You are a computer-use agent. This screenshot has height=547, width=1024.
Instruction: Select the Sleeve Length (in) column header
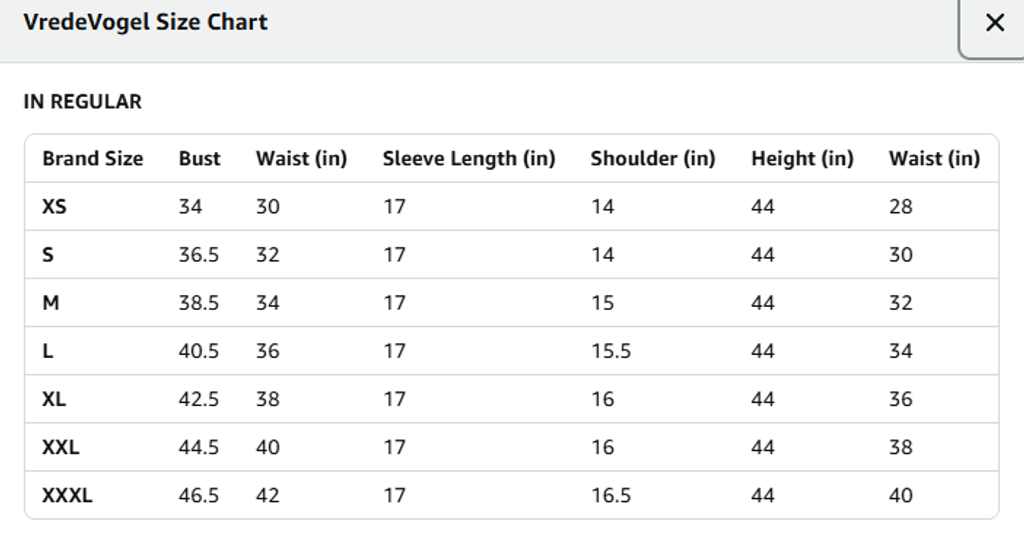[468, 158]
